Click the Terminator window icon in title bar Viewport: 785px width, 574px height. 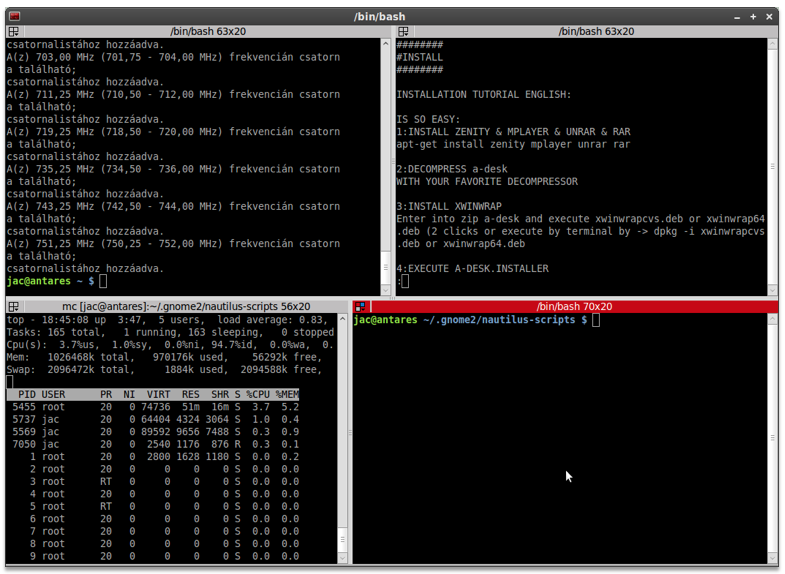(x=15, y=17)
